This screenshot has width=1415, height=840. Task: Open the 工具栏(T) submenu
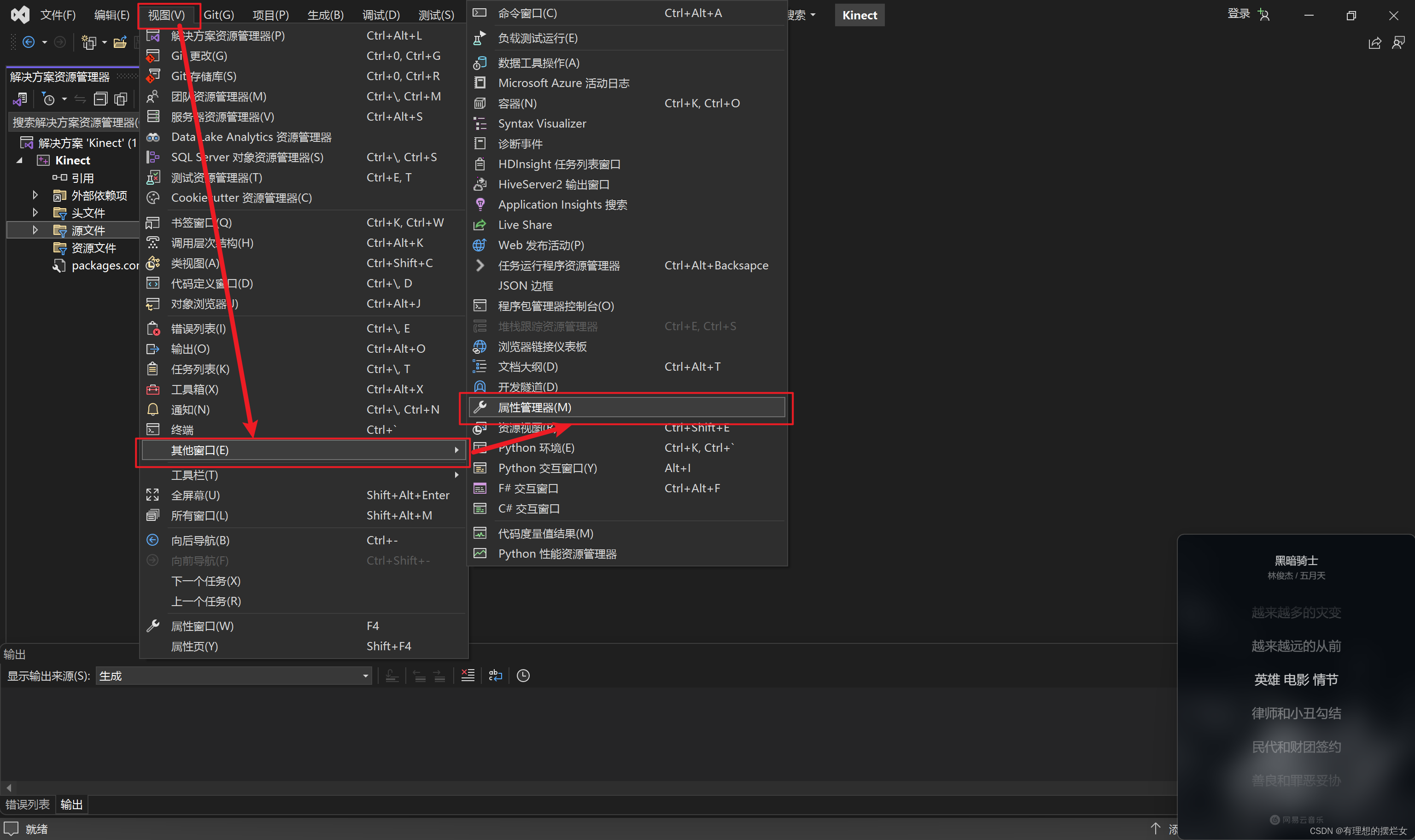(x=194, y=475)
